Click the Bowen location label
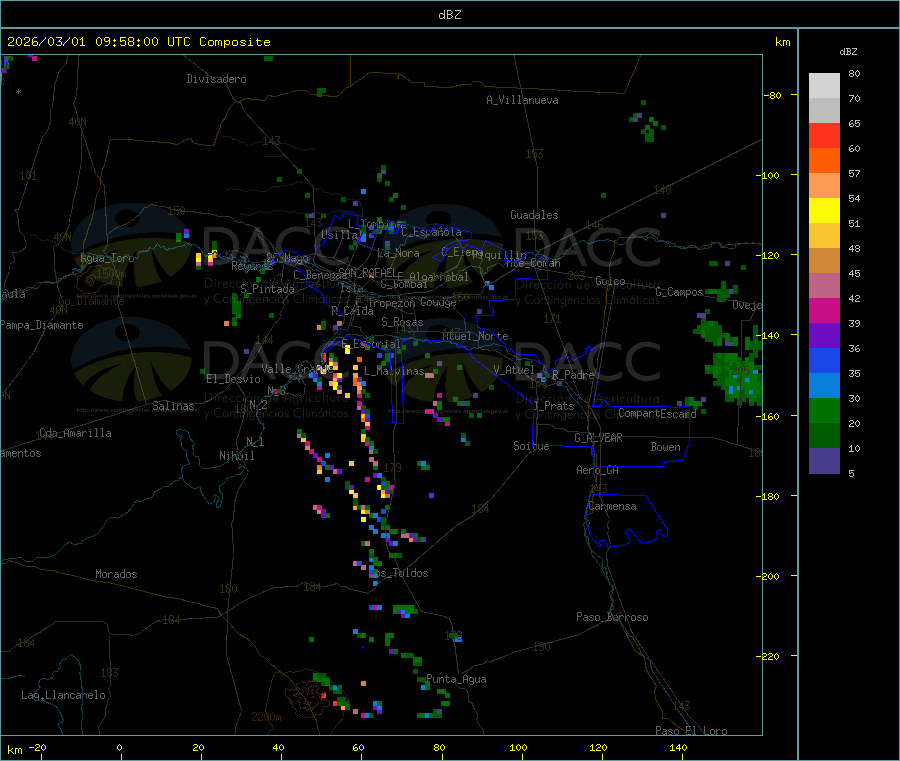Image resolution: width=900 pixels, height=761 pixels. click(x=665, y=447)
